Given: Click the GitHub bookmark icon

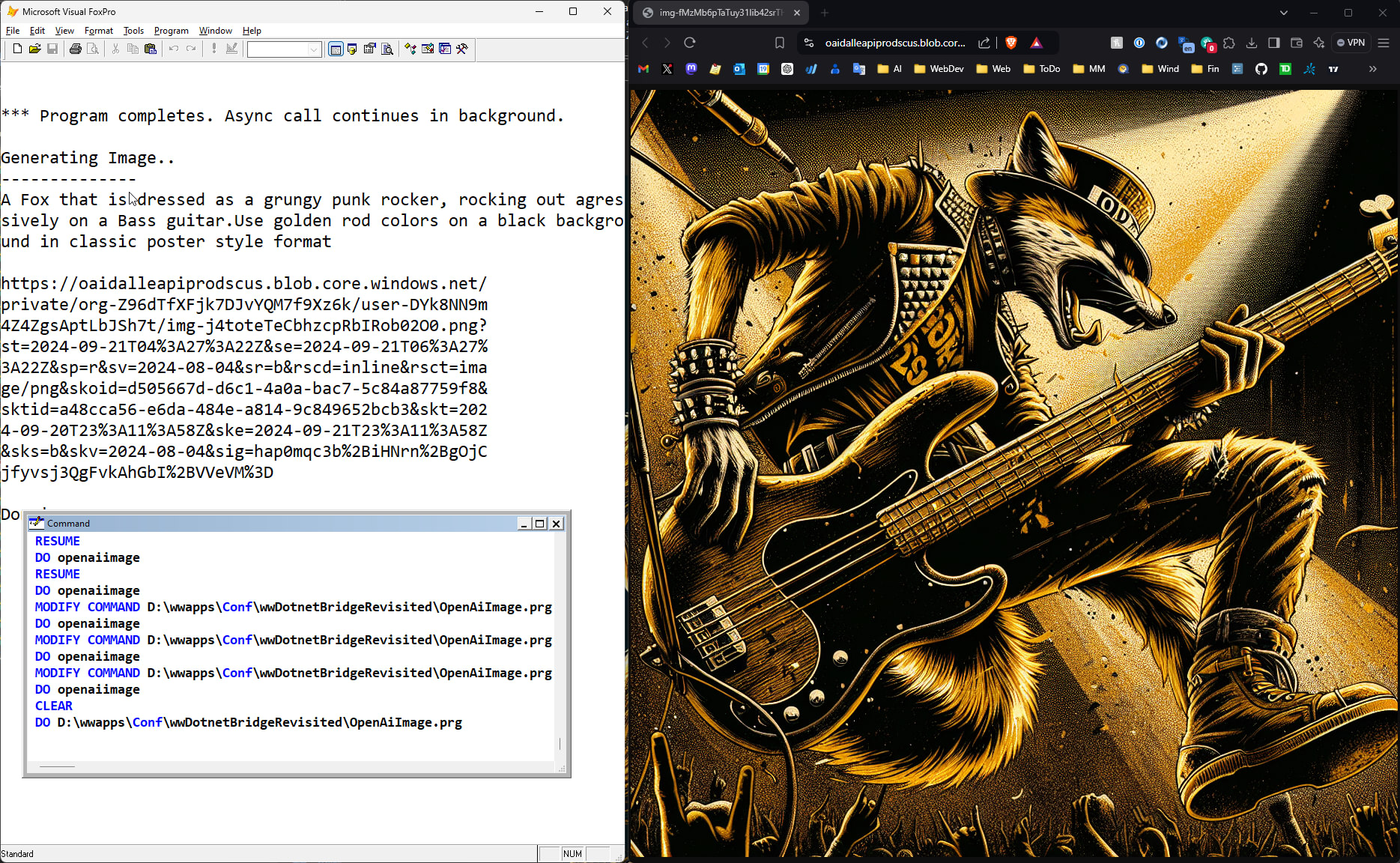Looking at the screenshot, I should point(1261,69).
